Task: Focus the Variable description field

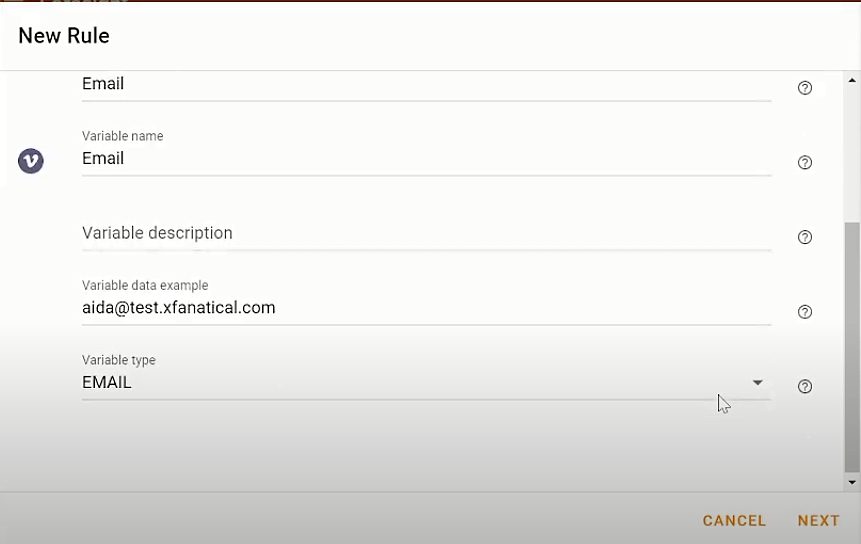Action: click(426, 233)
